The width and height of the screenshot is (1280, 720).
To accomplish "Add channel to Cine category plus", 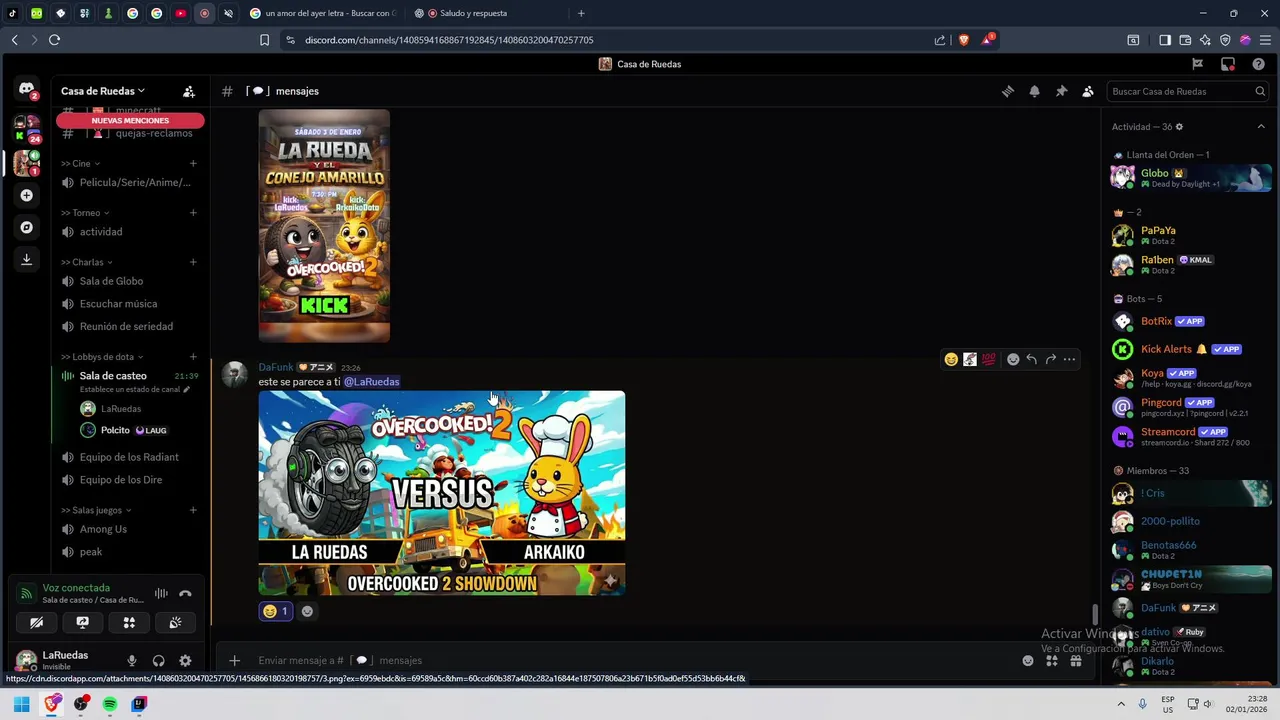I will coord(193,163).
